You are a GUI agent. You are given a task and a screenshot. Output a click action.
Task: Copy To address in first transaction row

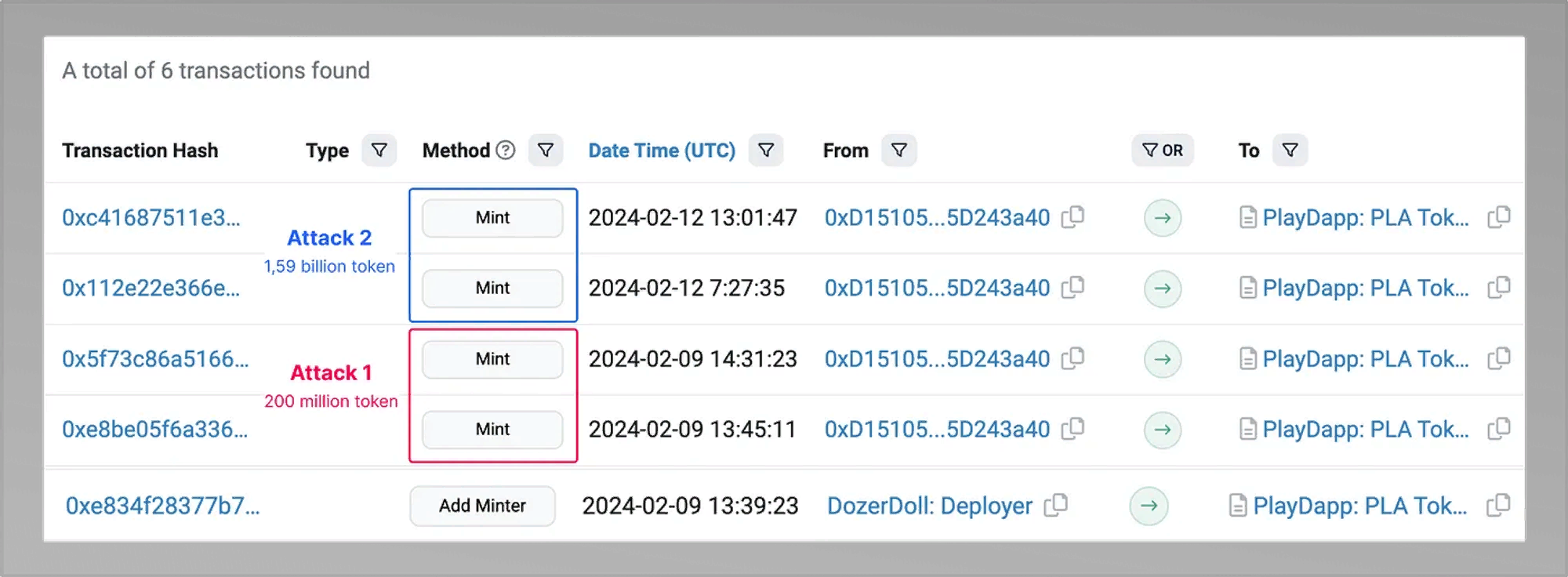click(1498, 217)
